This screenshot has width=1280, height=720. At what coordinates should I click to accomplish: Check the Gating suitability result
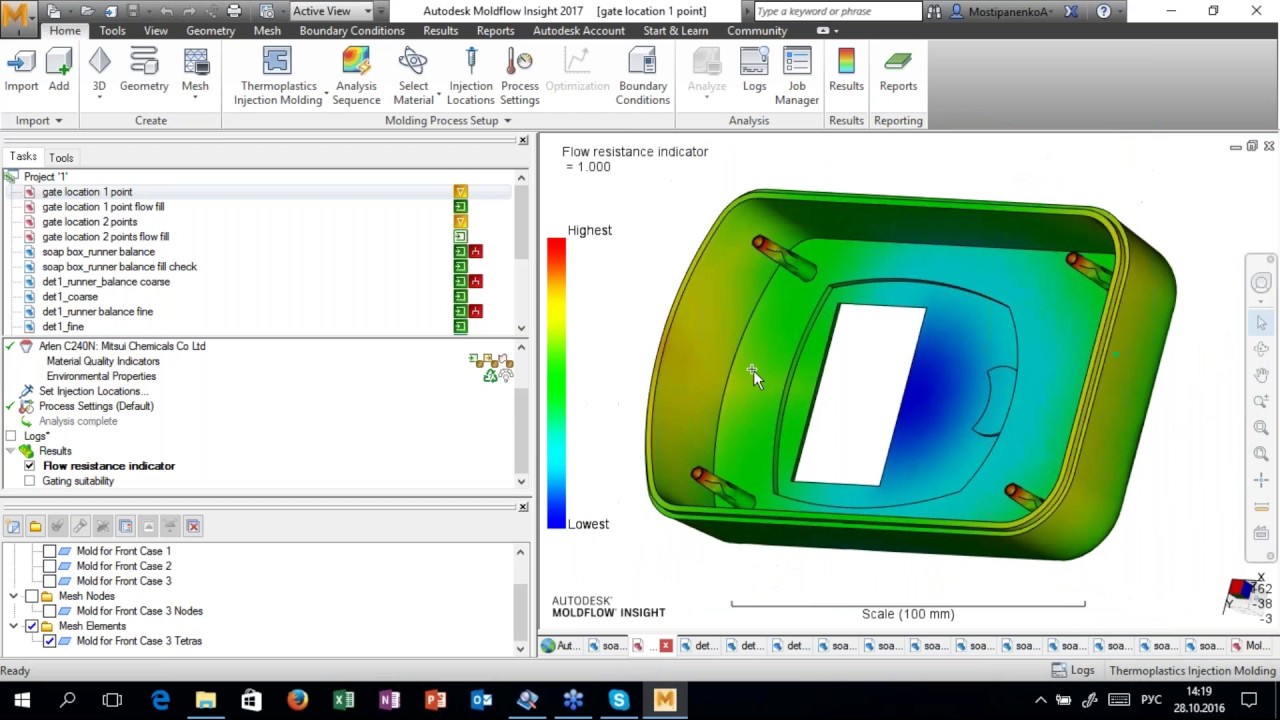coord(30,481)
